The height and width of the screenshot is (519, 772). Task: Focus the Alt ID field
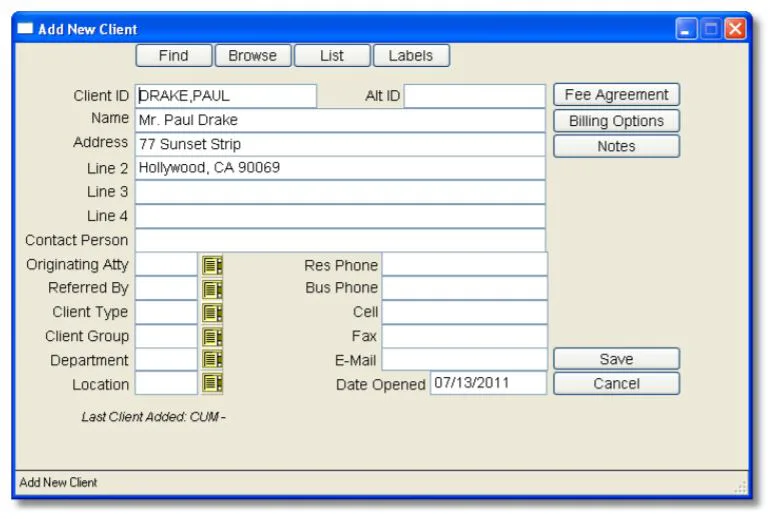click(475, 96)
